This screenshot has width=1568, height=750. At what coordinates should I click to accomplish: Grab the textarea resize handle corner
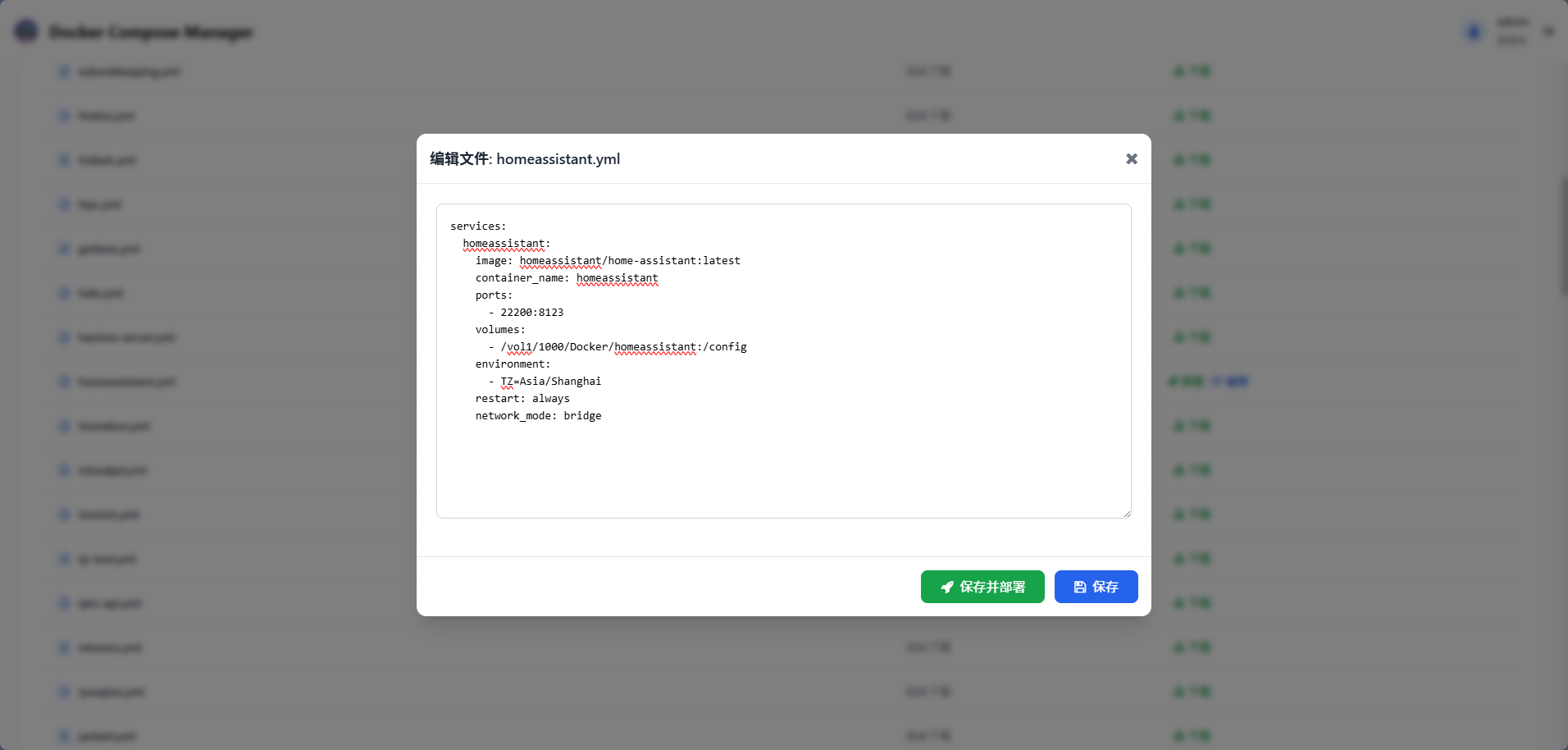(1127, 514)
